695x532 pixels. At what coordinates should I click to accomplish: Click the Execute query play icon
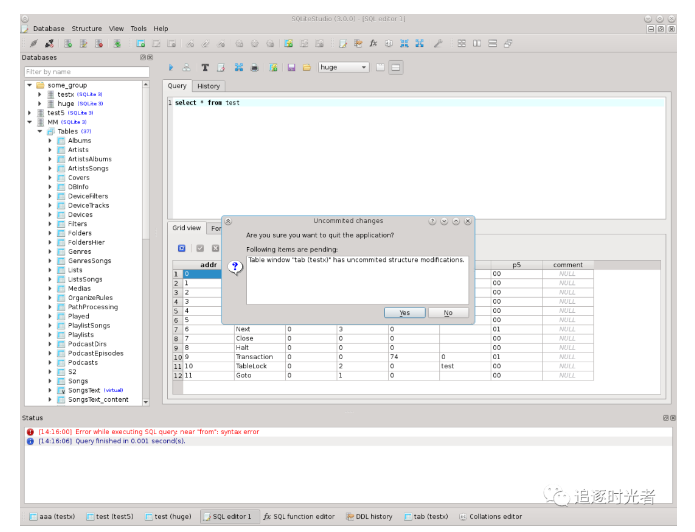click(171, 67)
